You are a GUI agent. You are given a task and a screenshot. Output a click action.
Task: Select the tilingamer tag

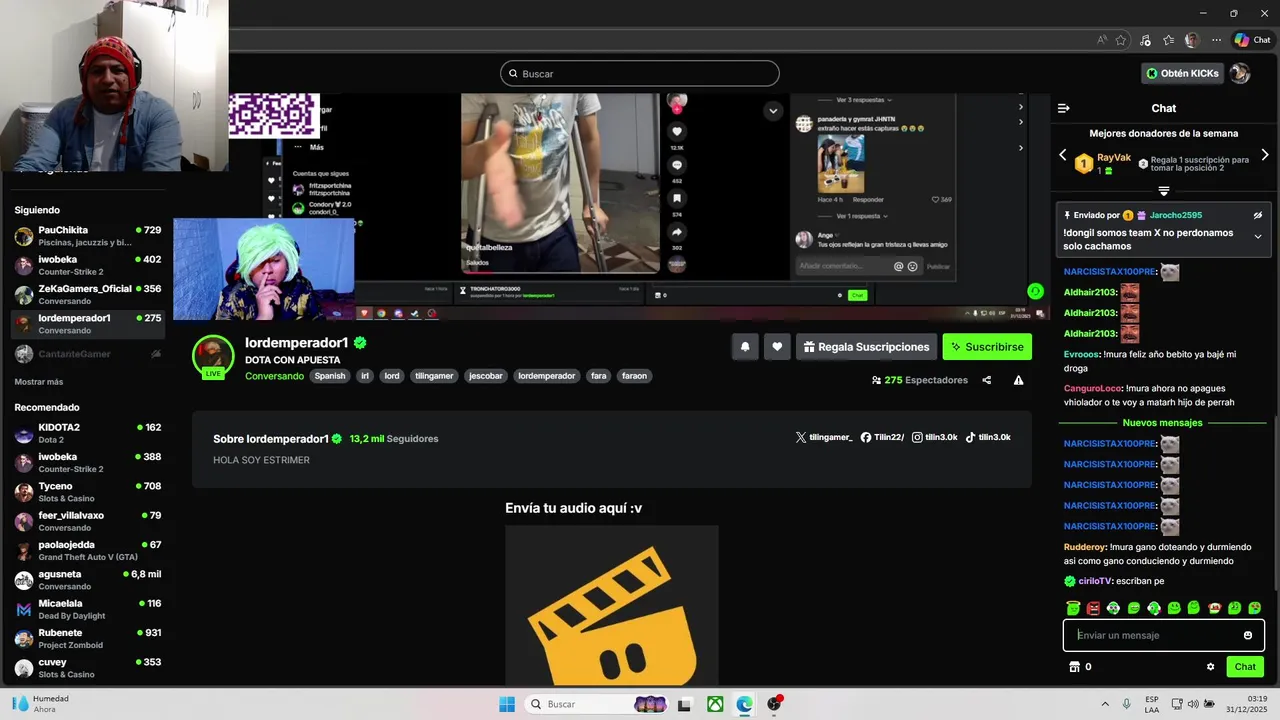[435, 376]
